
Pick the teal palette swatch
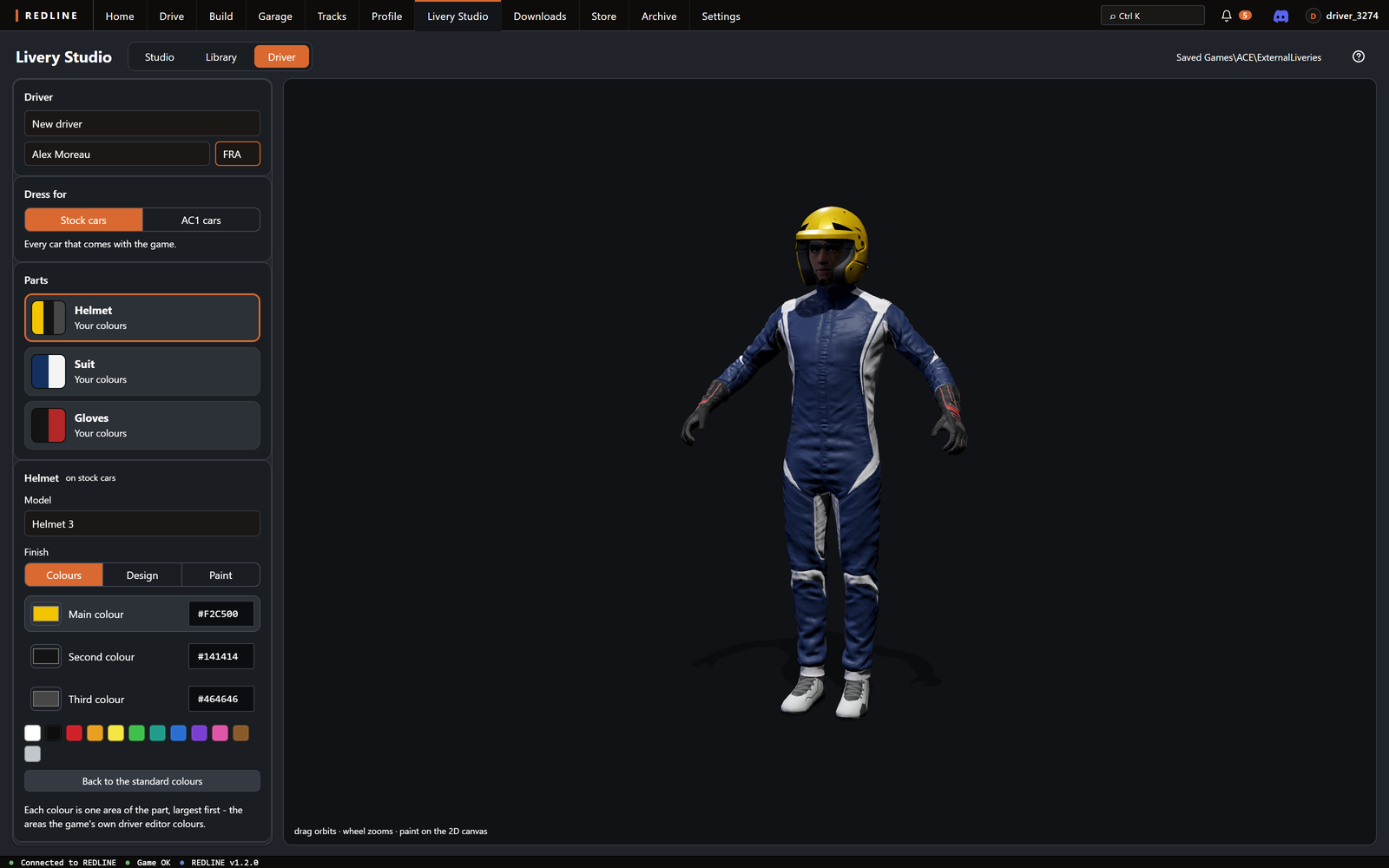[x=158, y=733]
